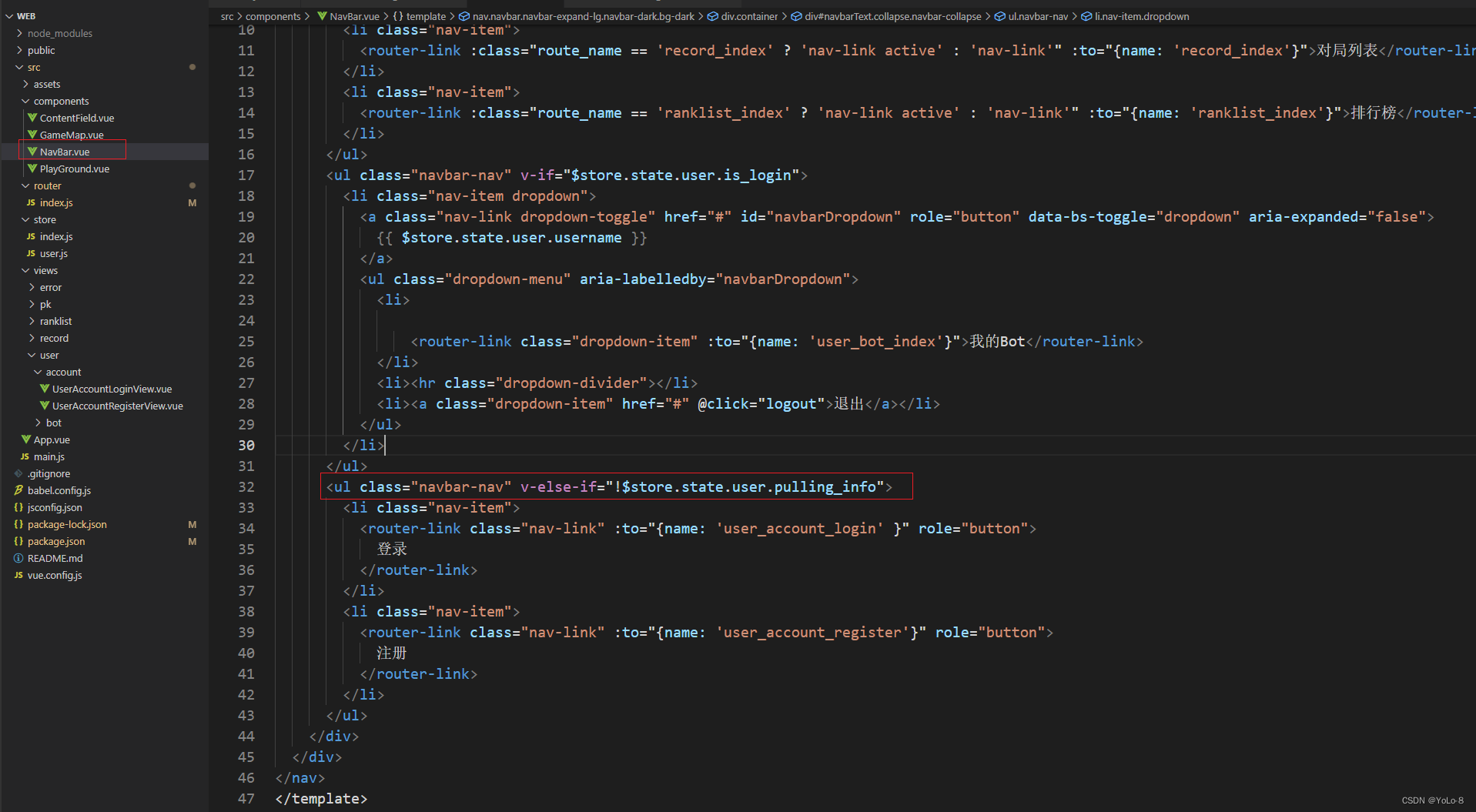Screen dimensions: 1476x812
Task: Open user.js in store folder
Action: pos(54,253)
